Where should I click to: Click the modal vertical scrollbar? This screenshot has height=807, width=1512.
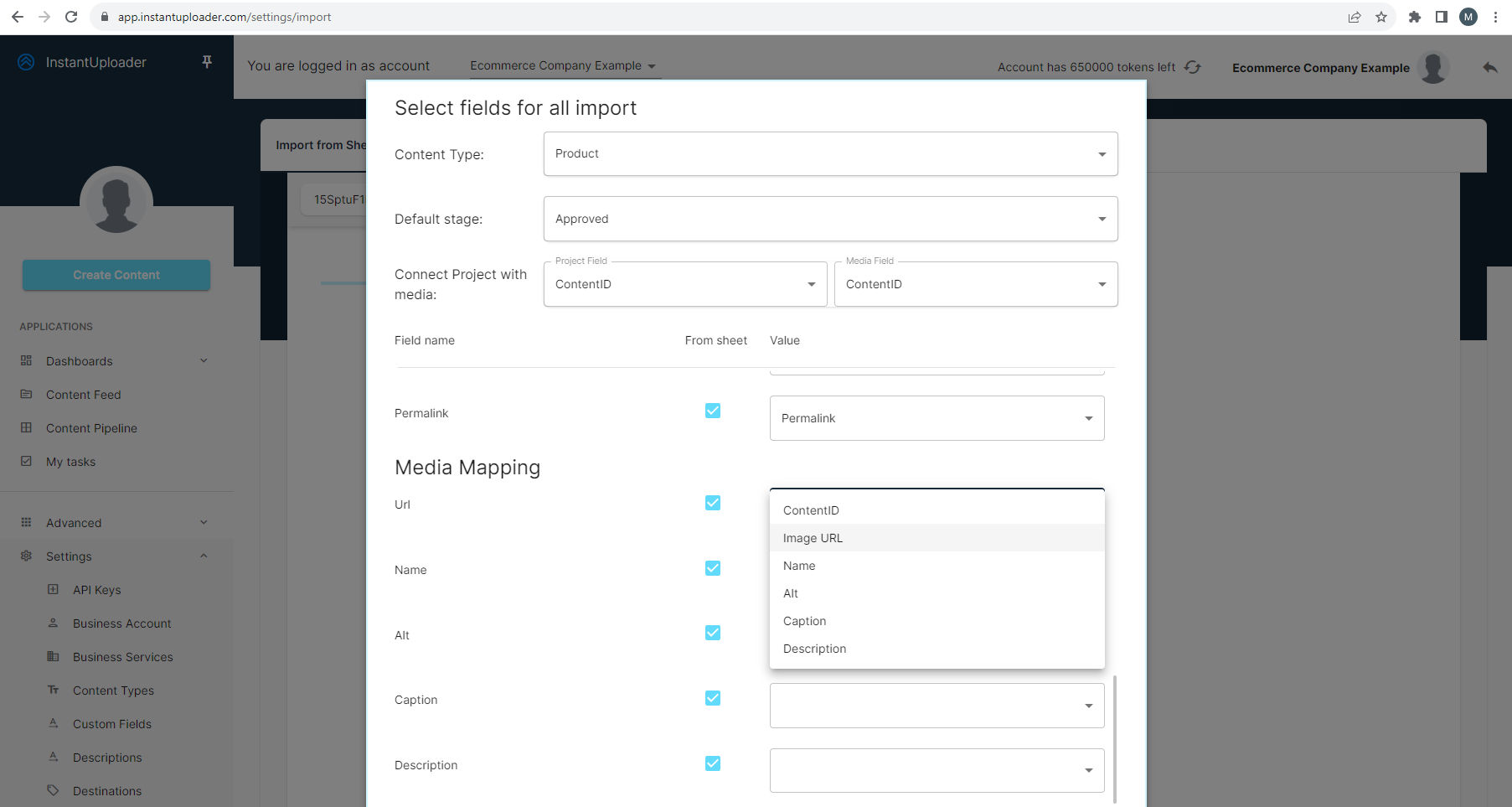coord(1115,737)
